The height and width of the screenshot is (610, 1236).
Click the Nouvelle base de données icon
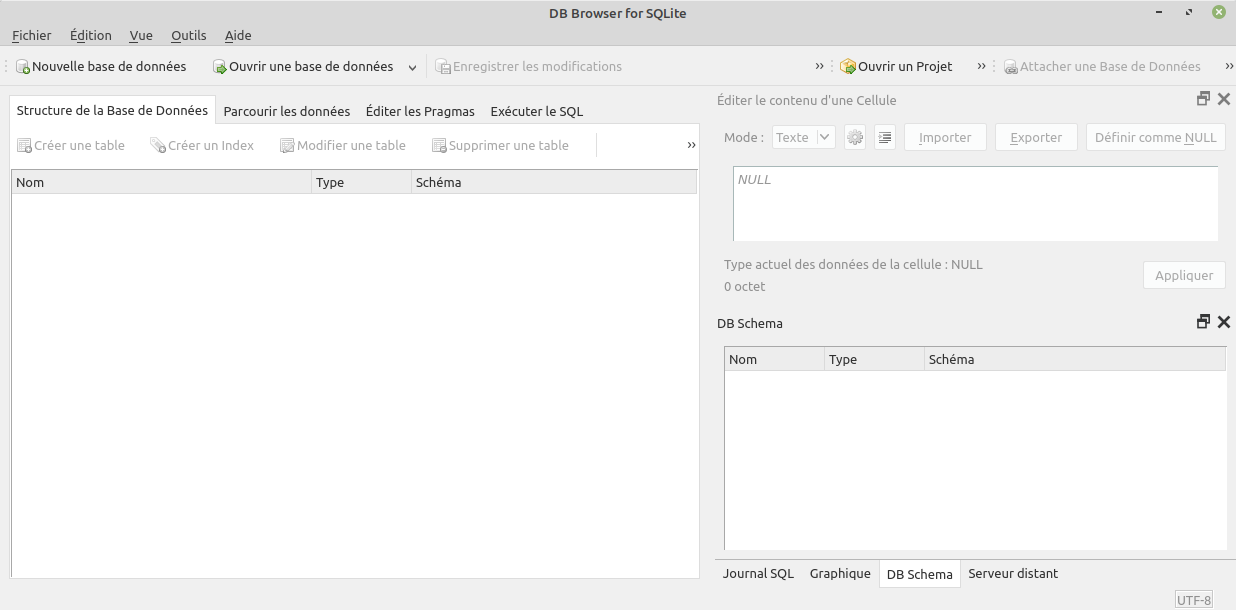point(23,67)
